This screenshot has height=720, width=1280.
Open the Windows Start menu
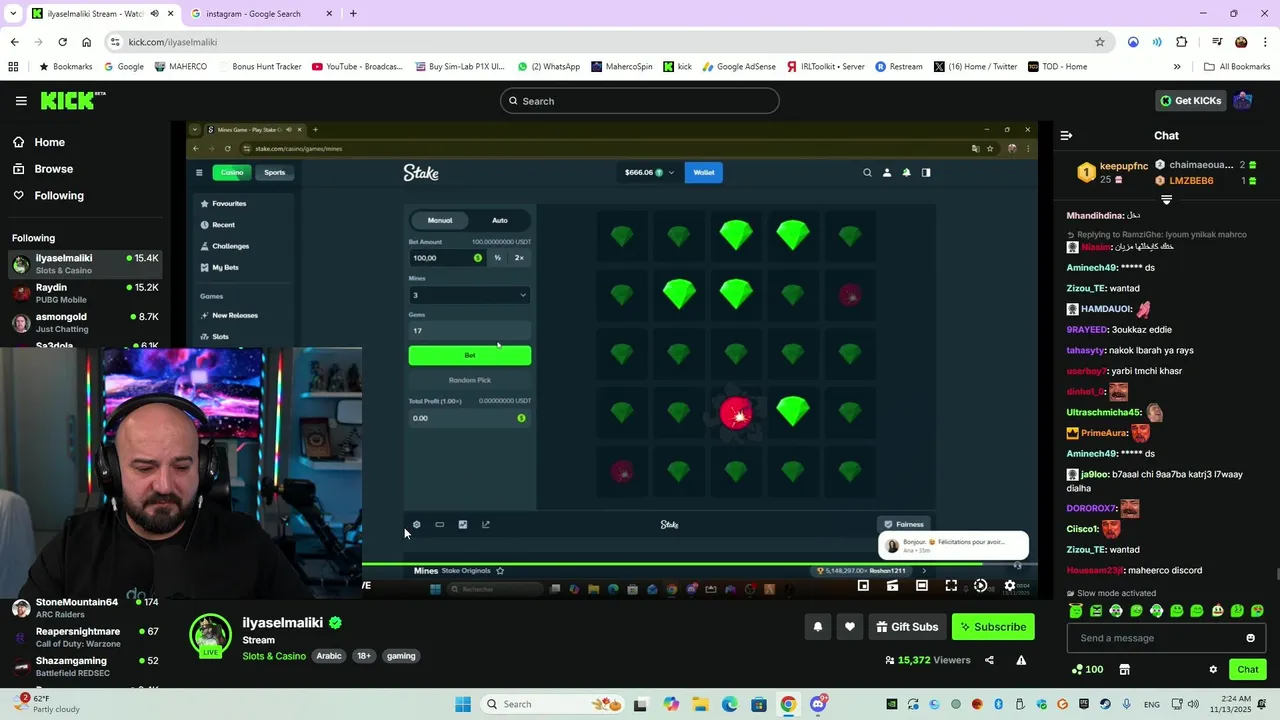(463, 704)
